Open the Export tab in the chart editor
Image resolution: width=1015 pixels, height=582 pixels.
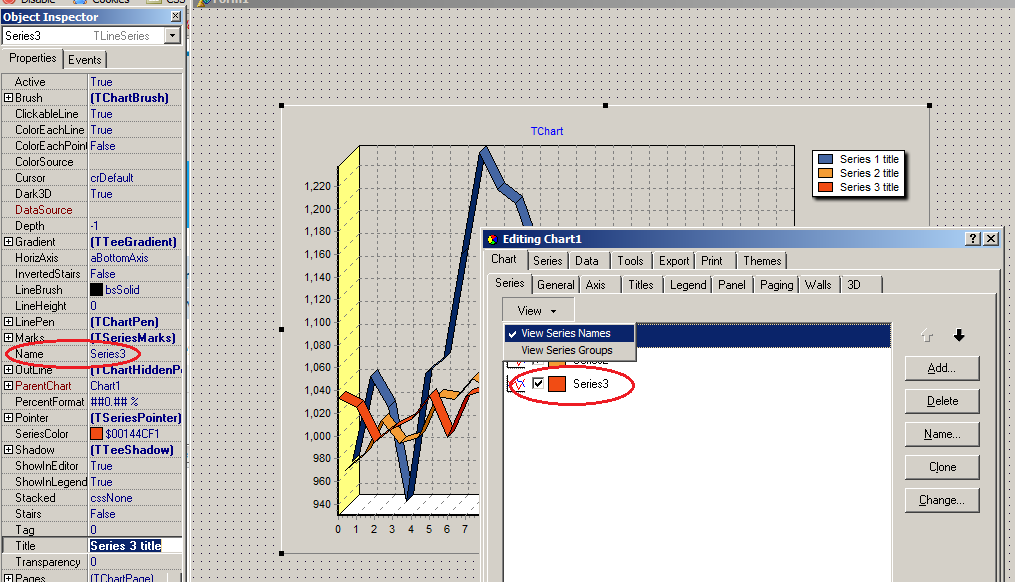pyautogui.click(x=674, y=261)
